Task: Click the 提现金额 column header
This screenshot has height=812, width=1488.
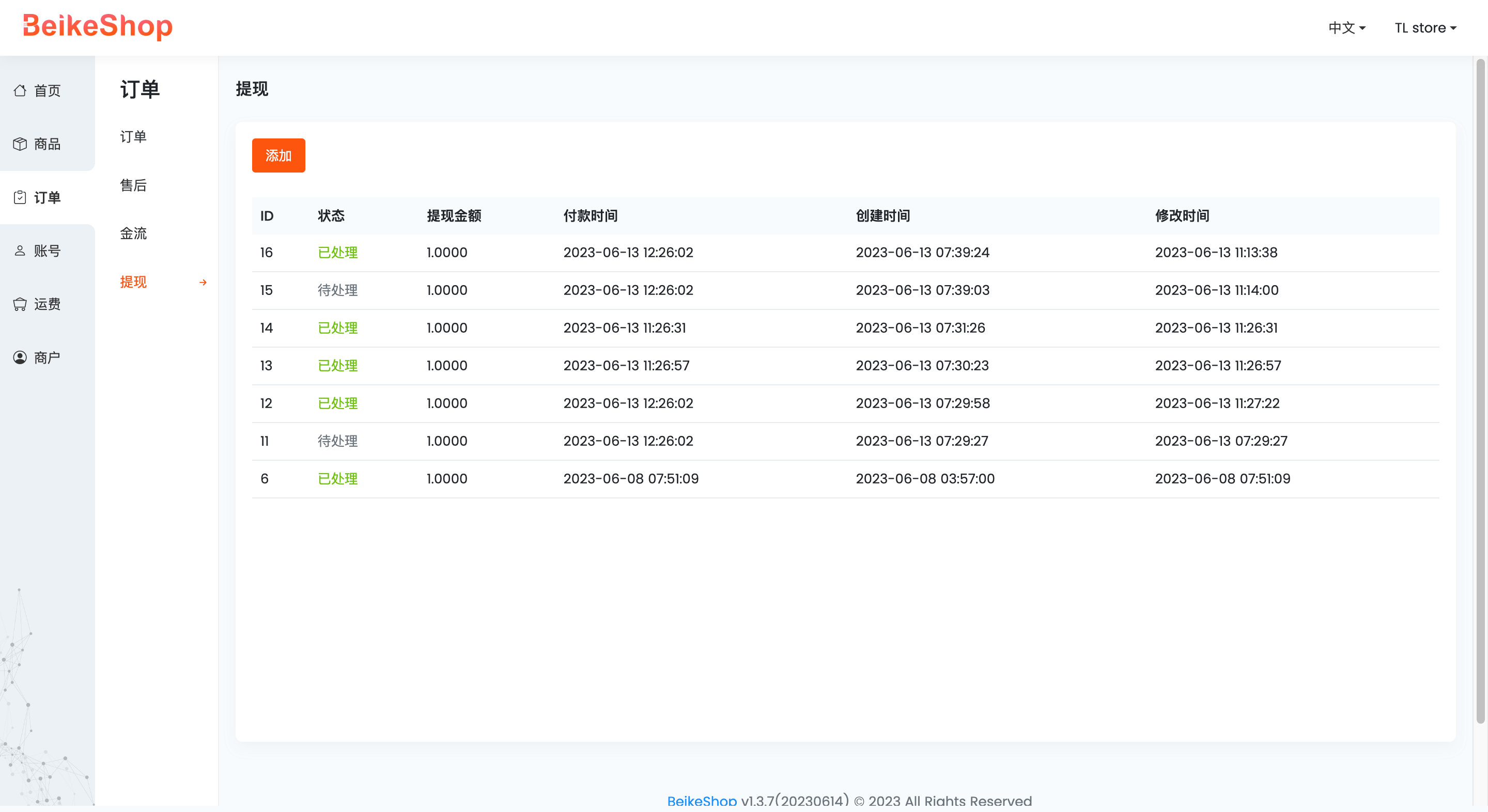Action: (454, 216)
